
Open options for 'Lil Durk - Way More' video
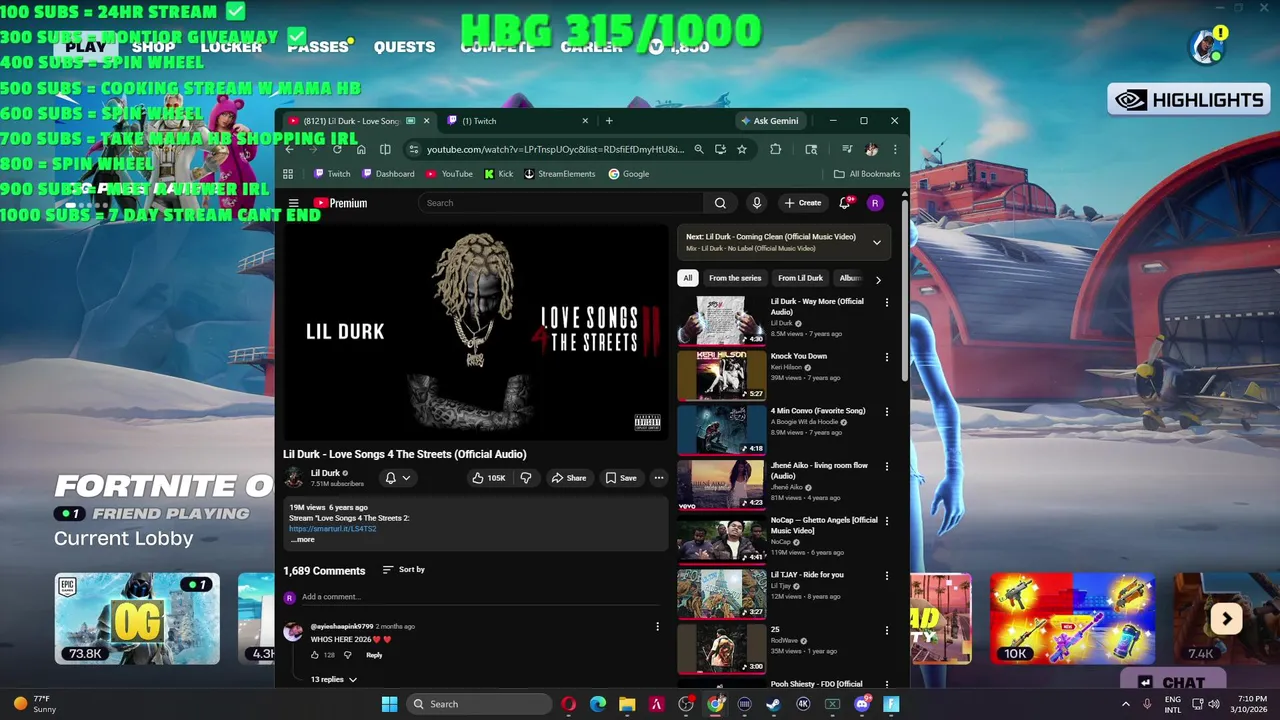(x=886, y=303)
